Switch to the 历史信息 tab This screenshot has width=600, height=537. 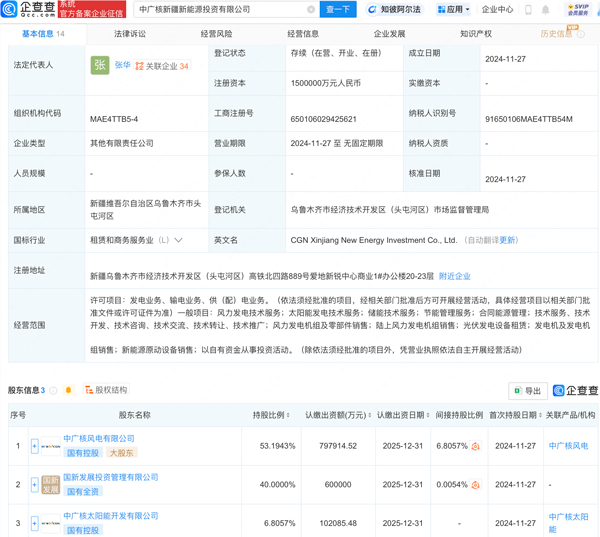[x=556, y=34]
